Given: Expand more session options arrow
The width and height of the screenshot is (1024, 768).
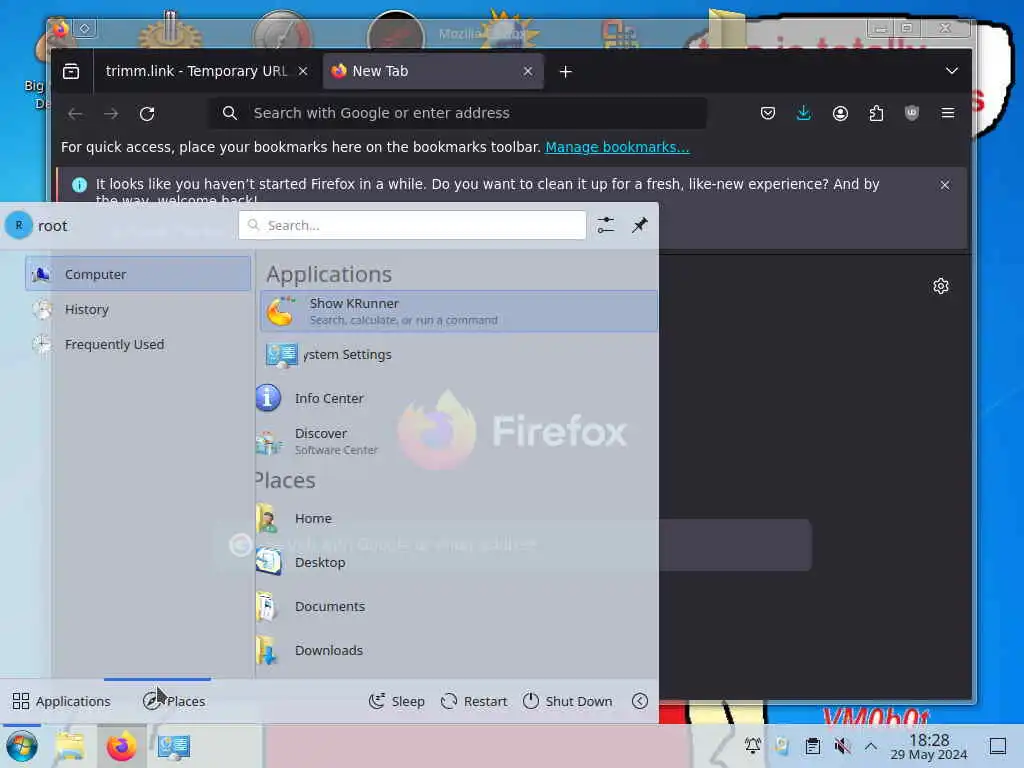Looking at the screenshot, I should click(x=640, y=701).
